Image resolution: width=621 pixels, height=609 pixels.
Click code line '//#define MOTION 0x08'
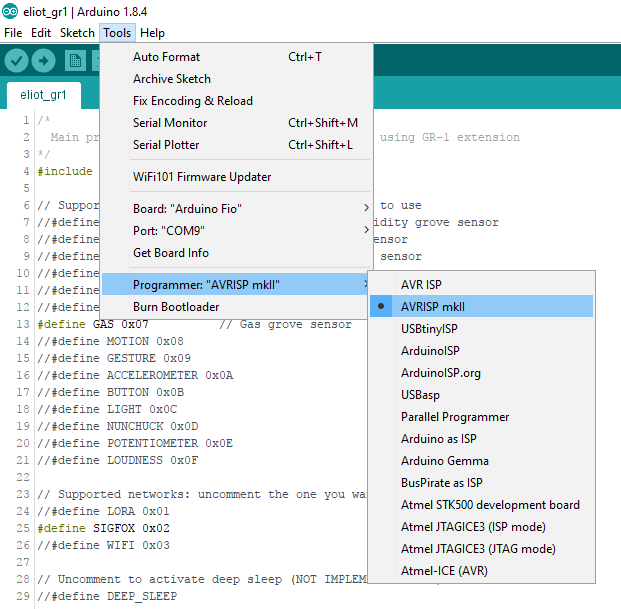point(110,341)
